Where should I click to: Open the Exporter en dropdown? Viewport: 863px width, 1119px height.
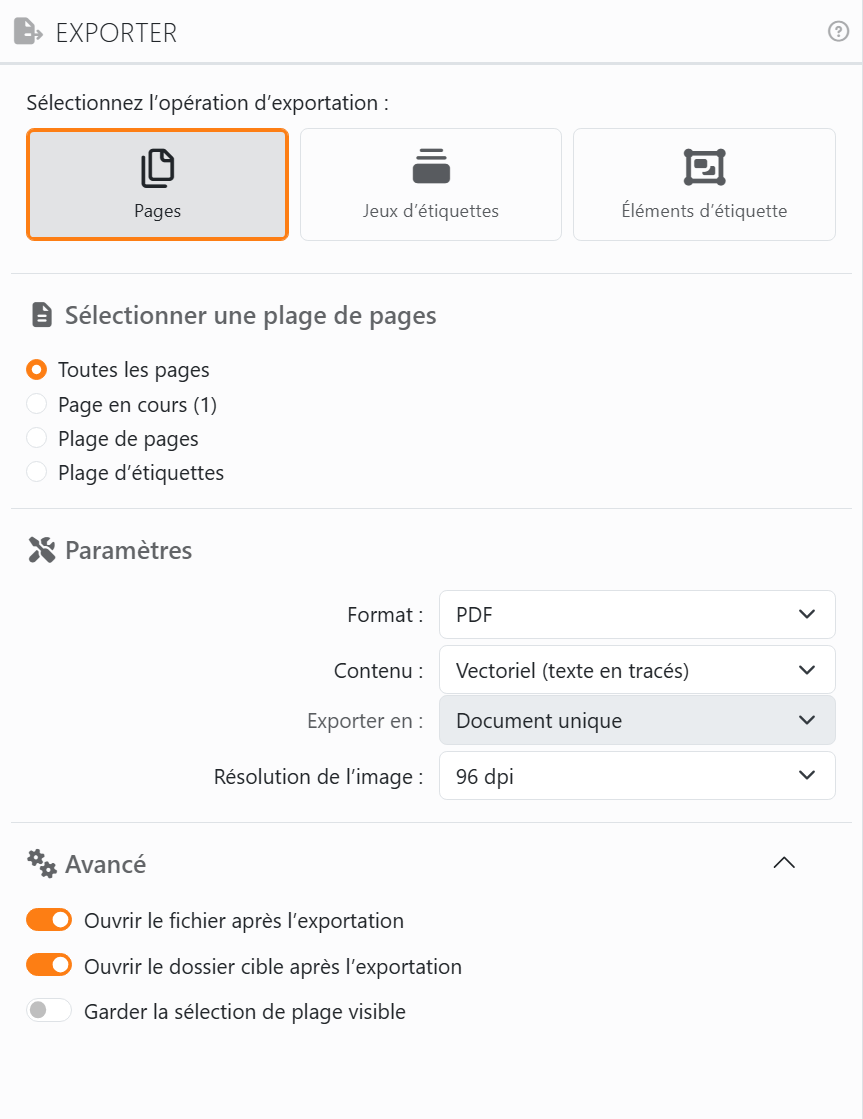pos(637,720)
